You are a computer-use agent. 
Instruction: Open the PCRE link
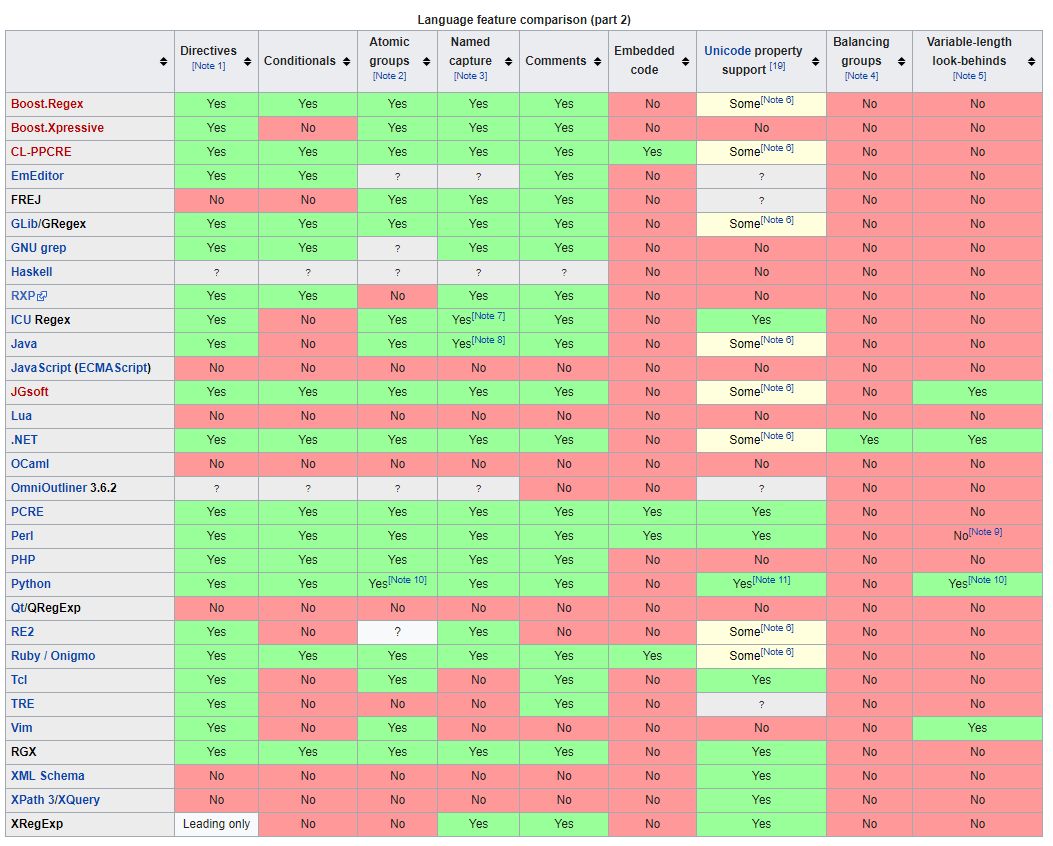pos(27,512)
